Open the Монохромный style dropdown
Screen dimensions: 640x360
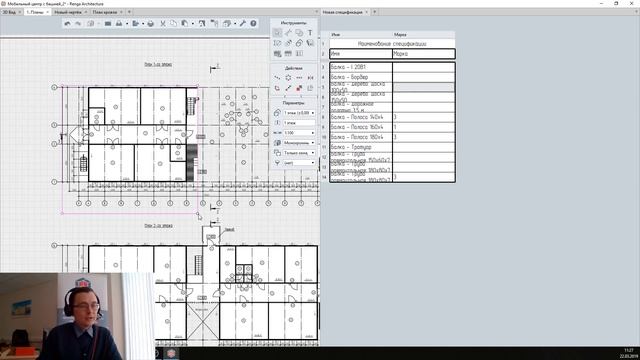tap(299, 143)
